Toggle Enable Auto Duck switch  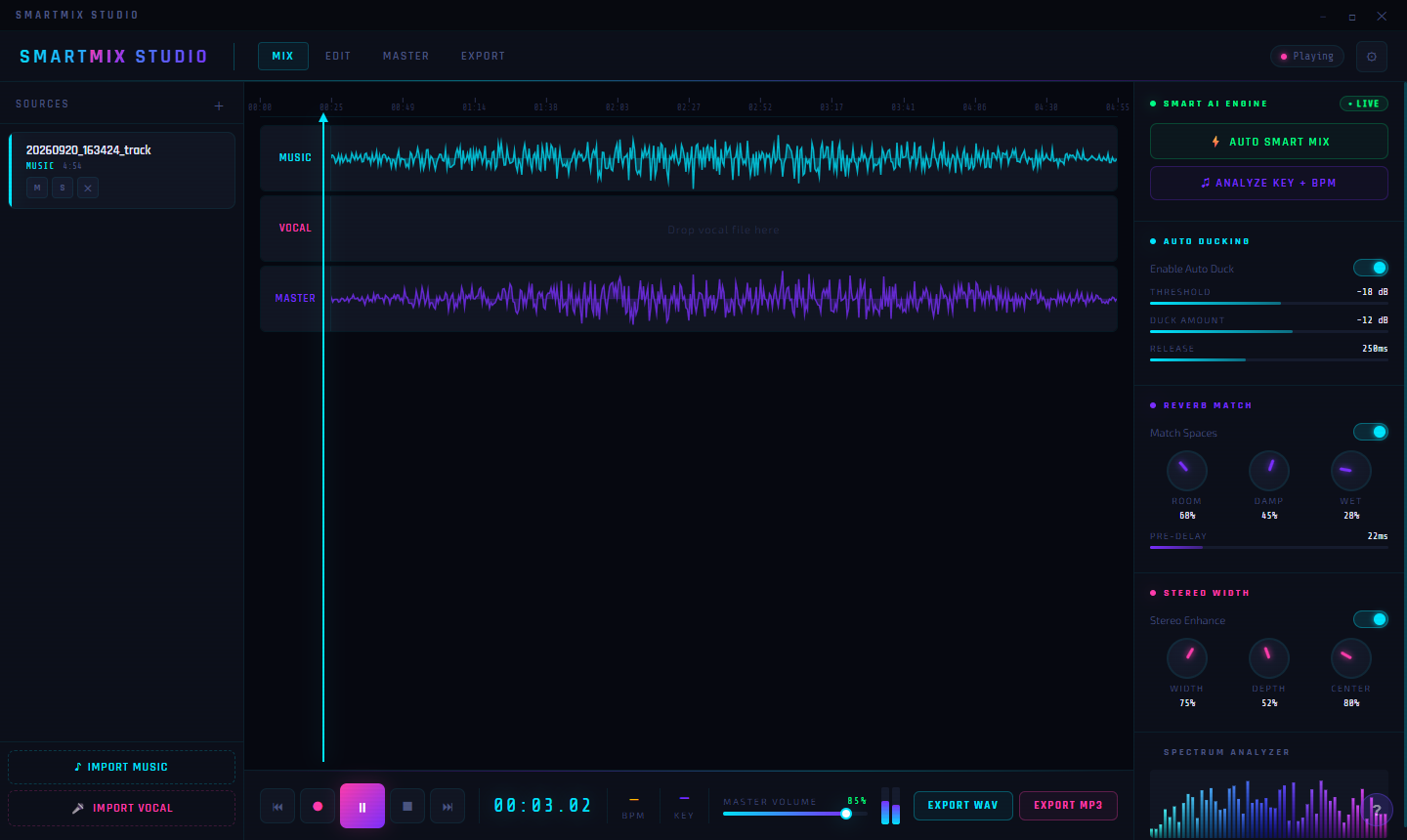click(1371, 268)
